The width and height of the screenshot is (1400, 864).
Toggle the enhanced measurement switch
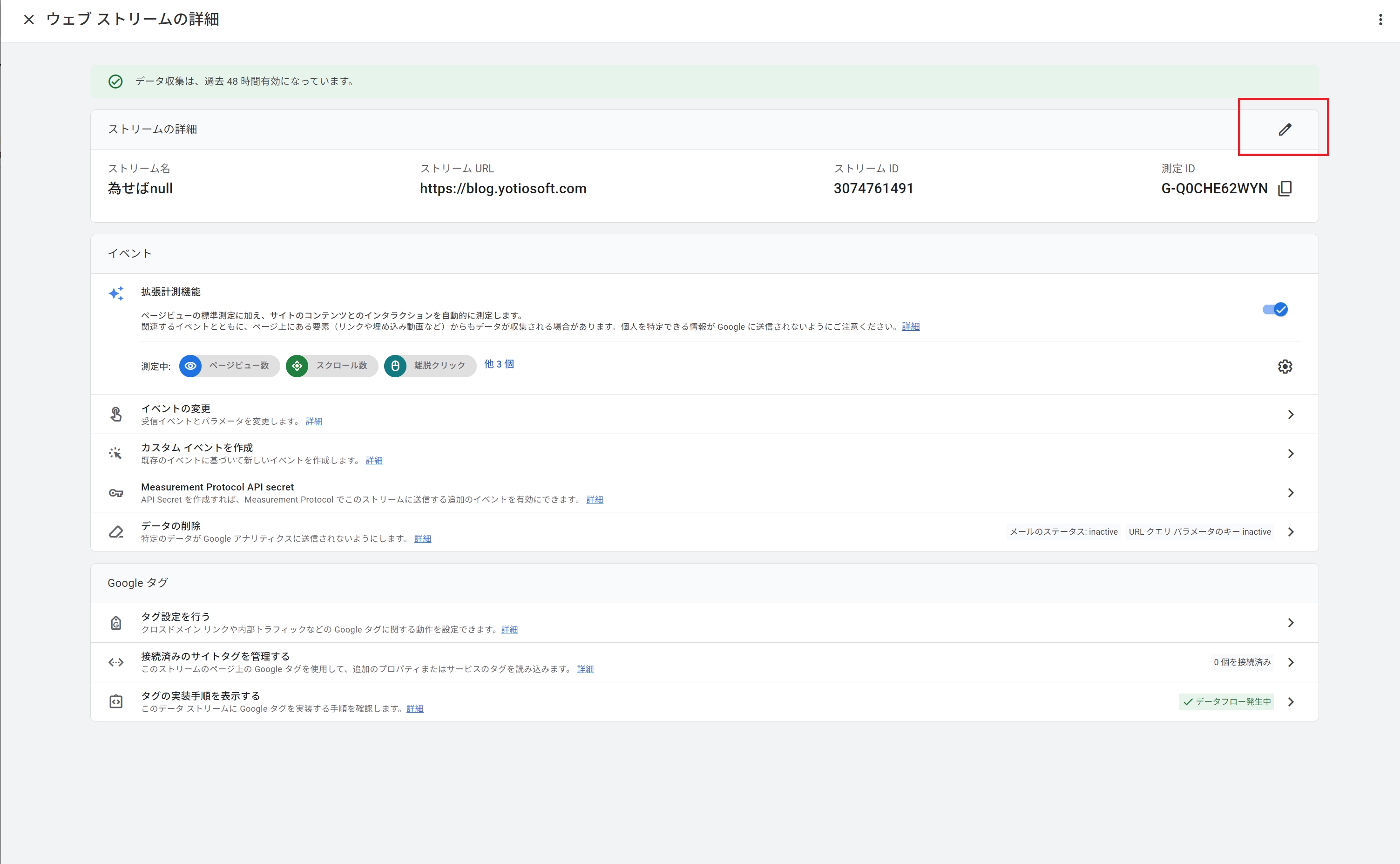click(1275, 310)
